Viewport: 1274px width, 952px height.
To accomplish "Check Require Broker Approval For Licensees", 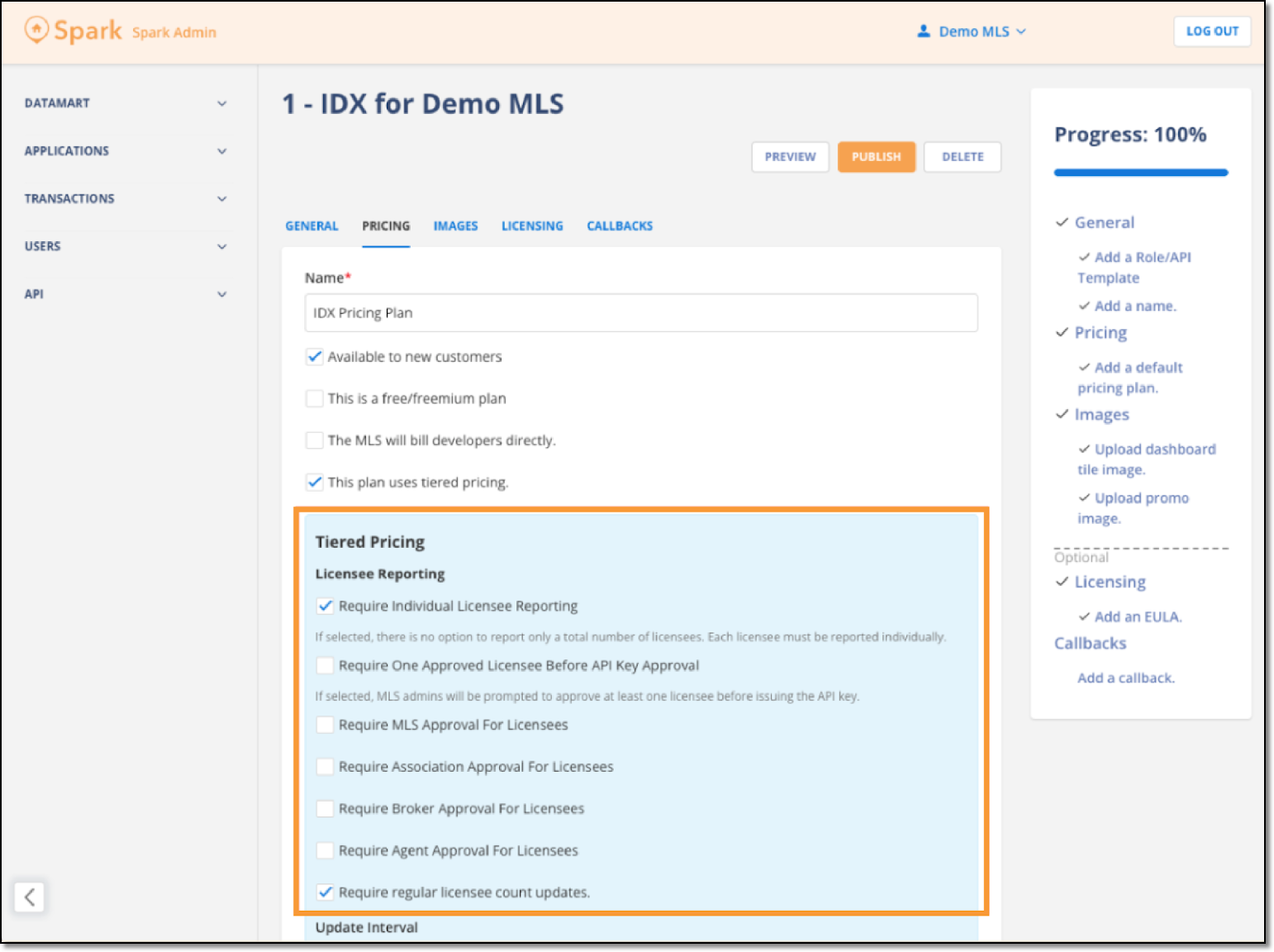I will [x=326, y=809].
